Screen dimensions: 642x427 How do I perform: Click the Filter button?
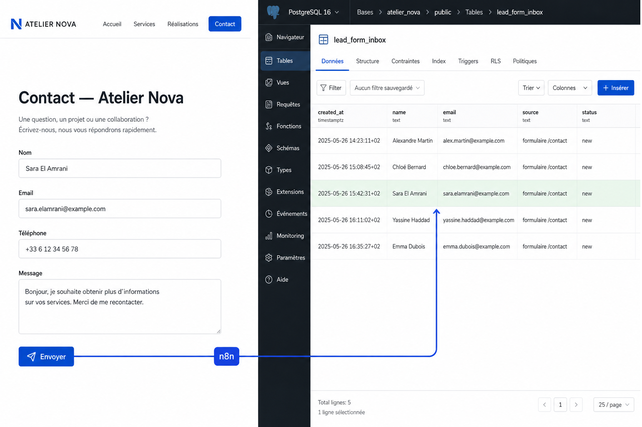pyautogui.click(x=331, y=88)
